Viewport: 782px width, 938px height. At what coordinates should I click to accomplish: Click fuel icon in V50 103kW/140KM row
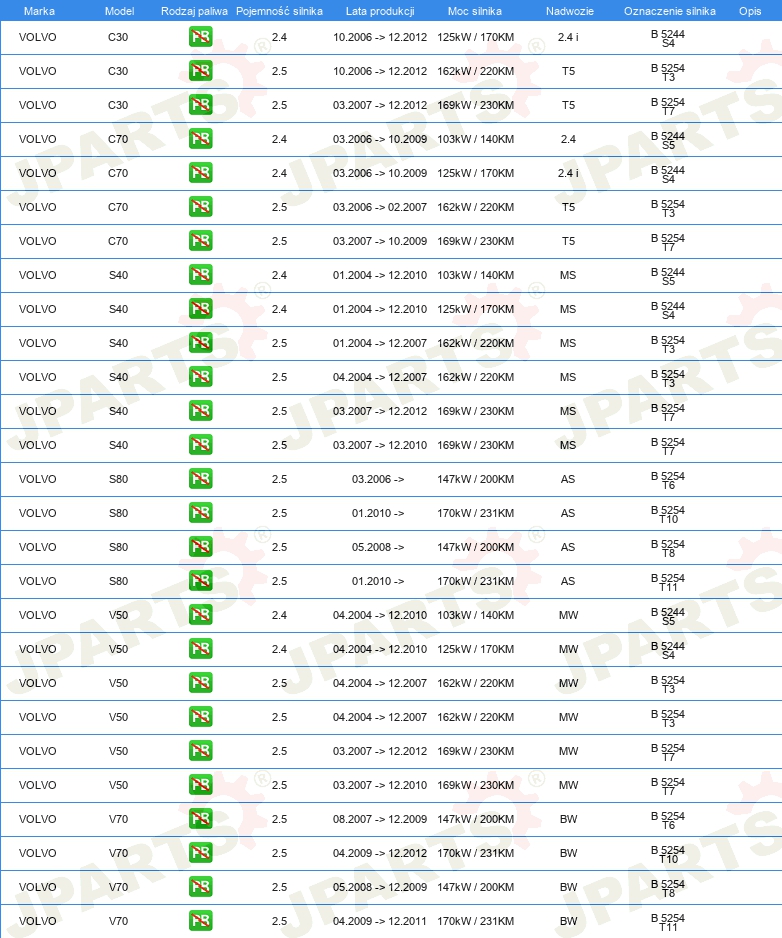click(200, 615)
